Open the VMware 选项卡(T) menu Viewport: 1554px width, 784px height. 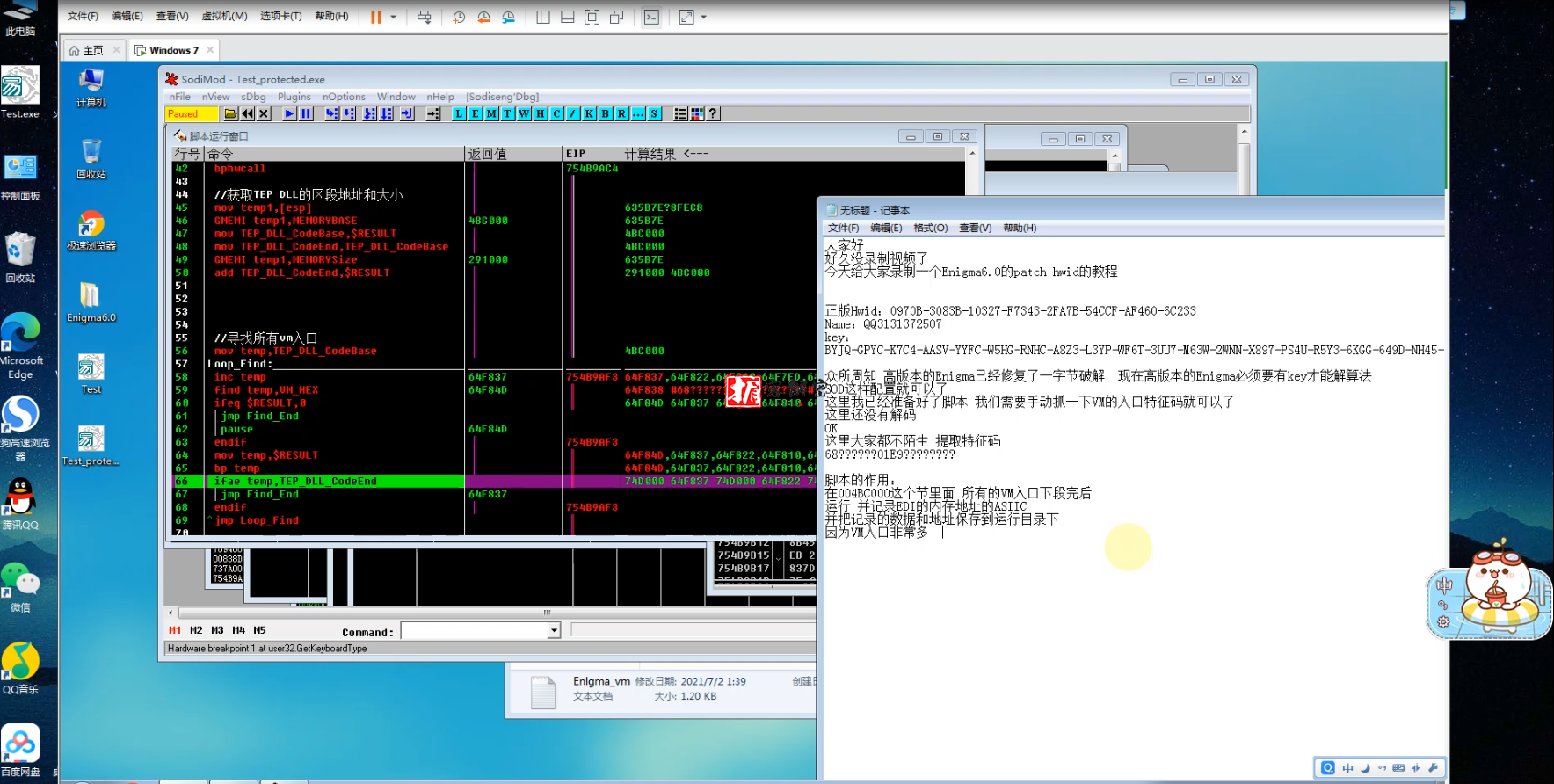[280, 17]
